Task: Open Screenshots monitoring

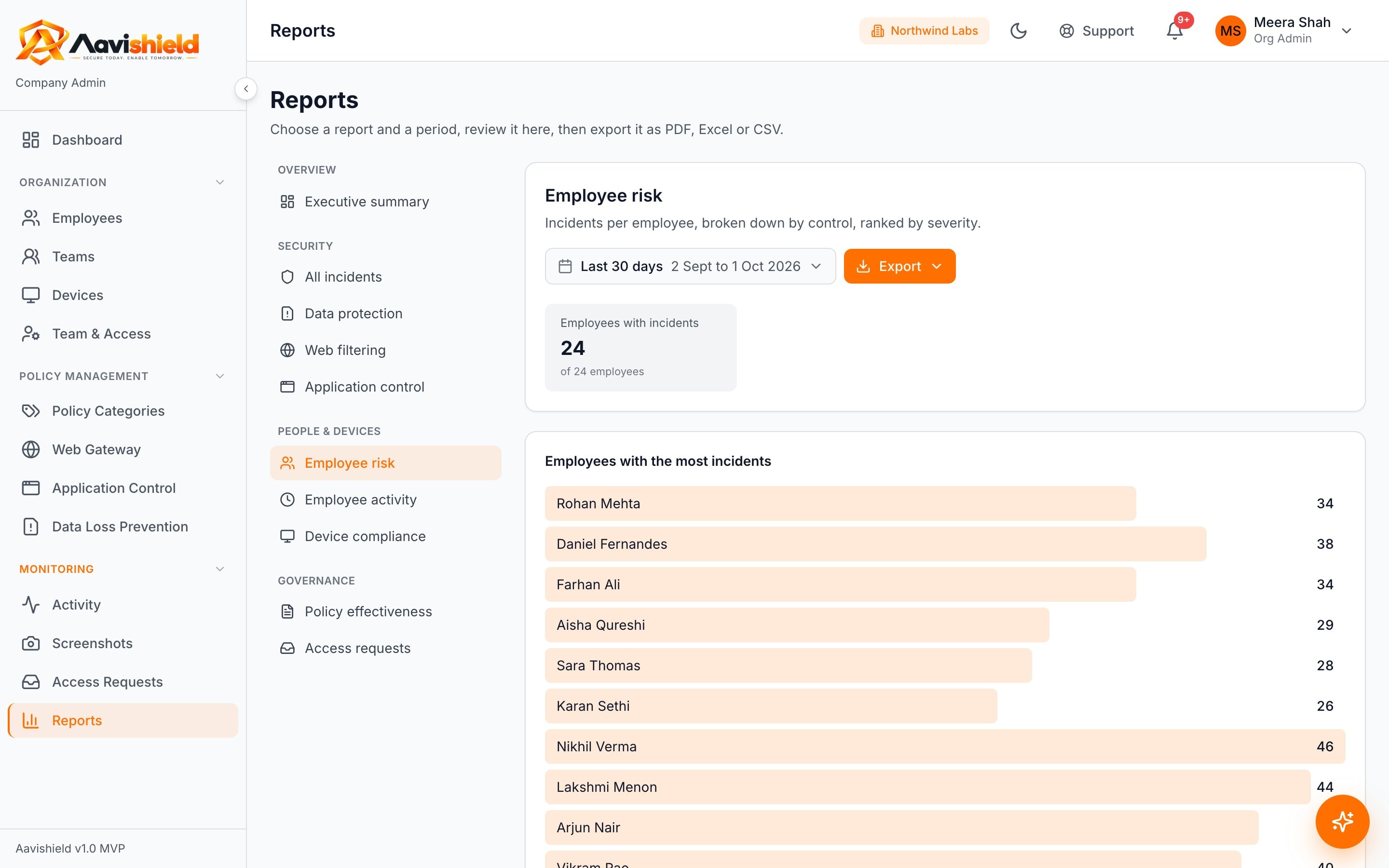Action: coord(123,643)
